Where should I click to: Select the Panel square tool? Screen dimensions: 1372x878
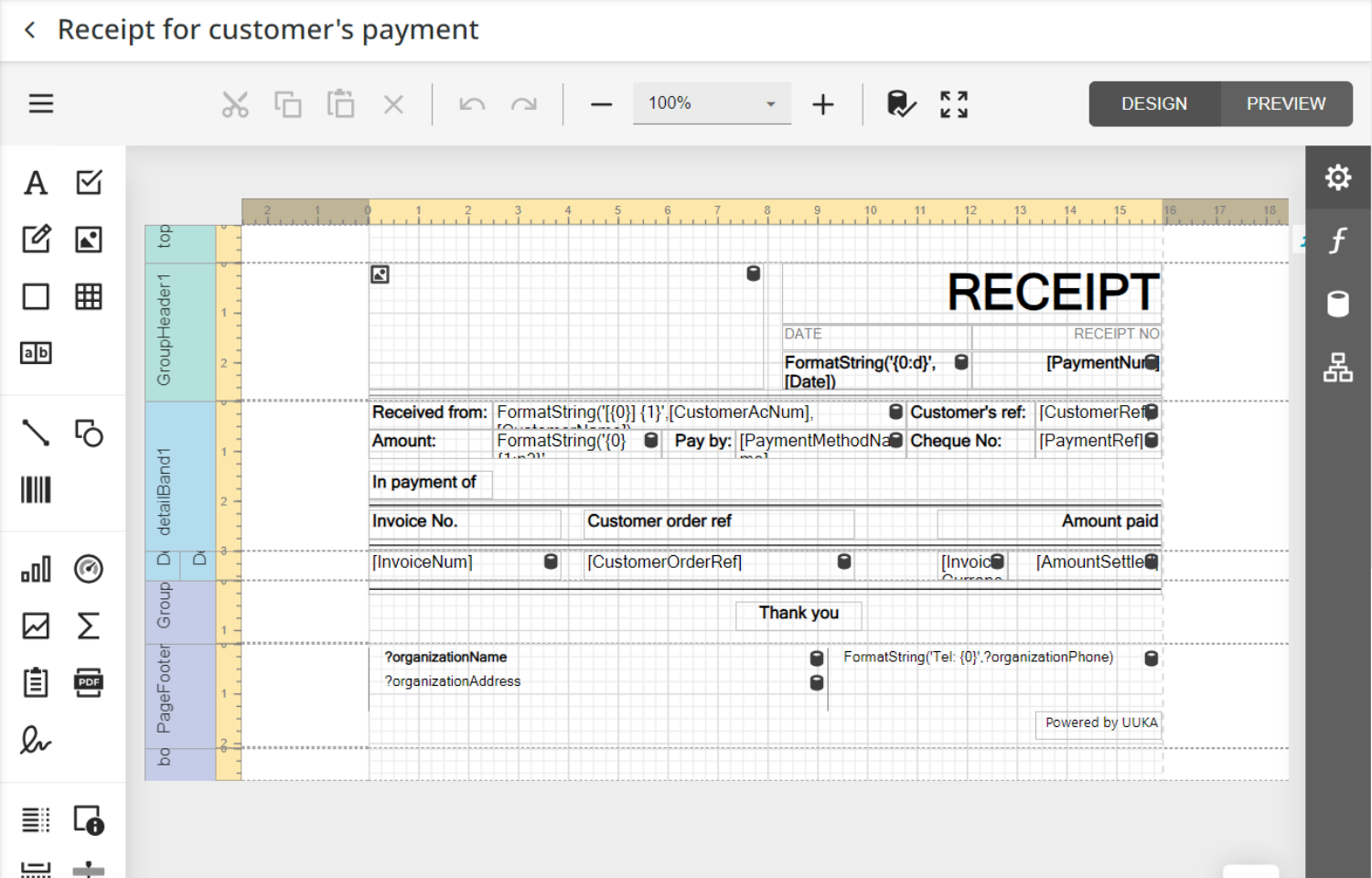point(36,296)
